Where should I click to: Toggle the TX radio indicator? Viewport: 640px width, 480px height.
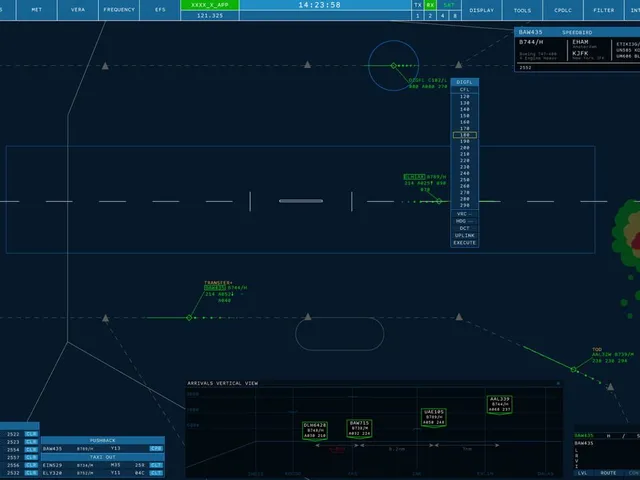point(418,5)
